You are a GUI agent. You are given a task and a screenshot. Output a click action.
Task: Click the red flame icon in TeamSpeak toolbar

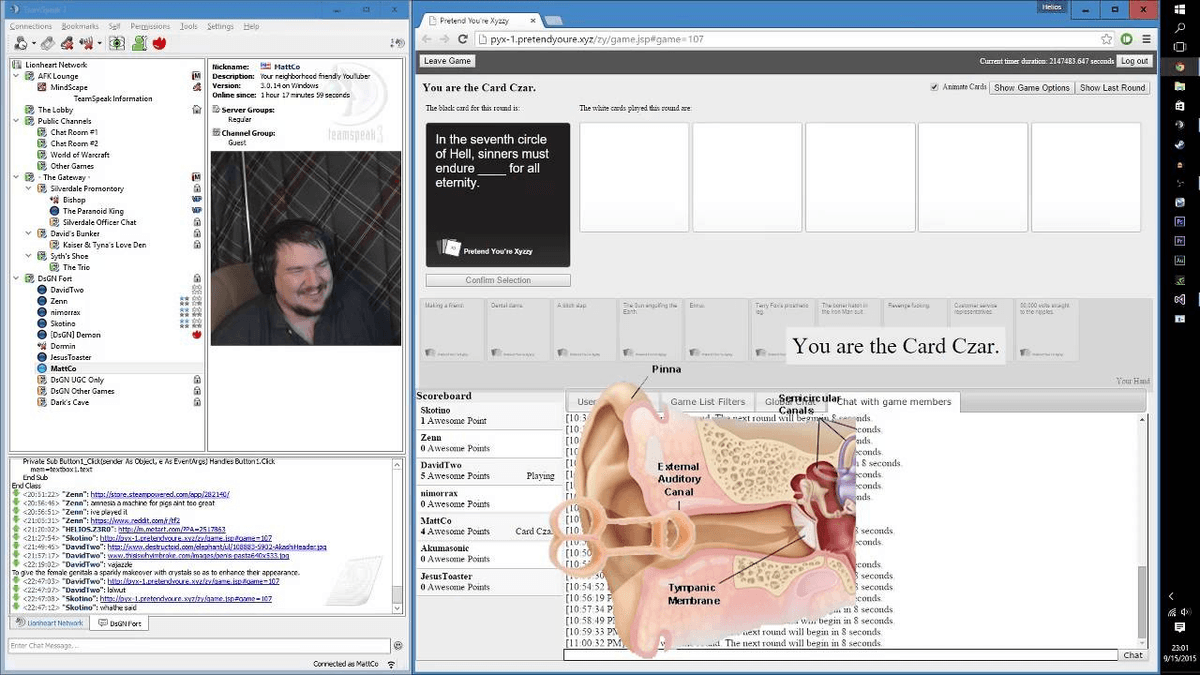158,43
